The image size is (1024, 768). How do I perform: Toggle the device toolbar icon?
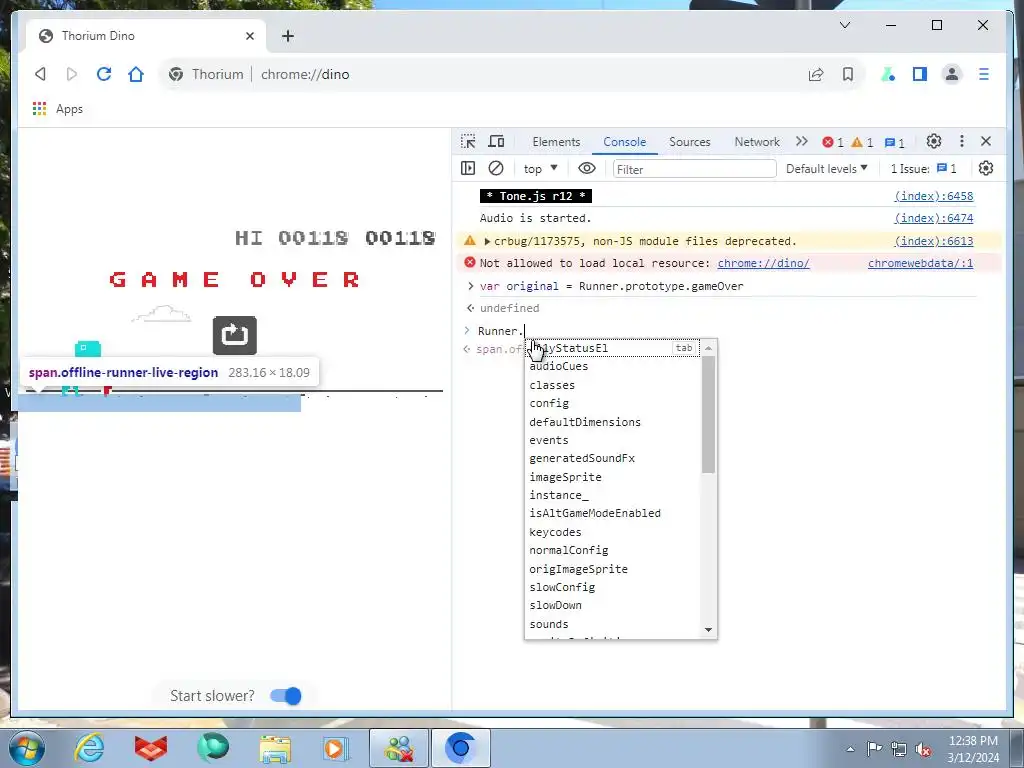496,141
